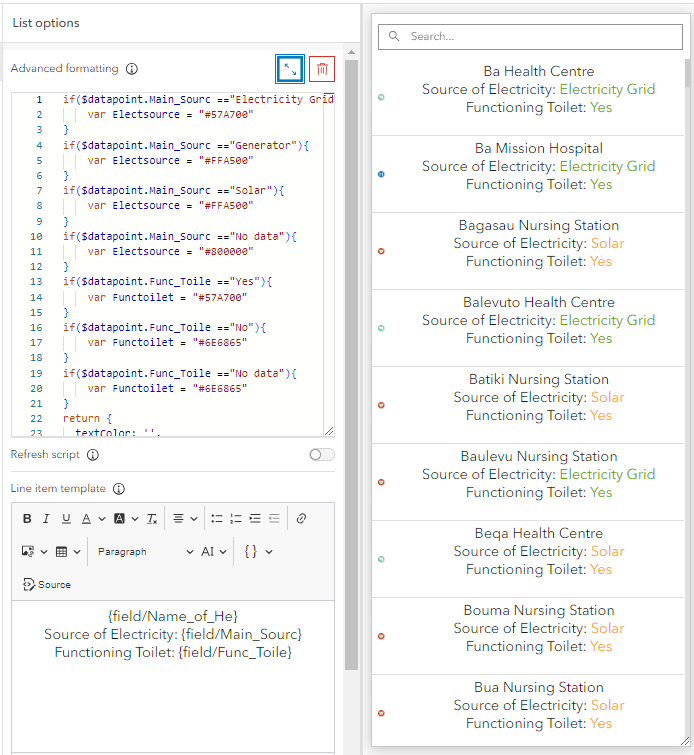Show info for Advanced formatting
The image size is (694, 755).
(132, 69)
